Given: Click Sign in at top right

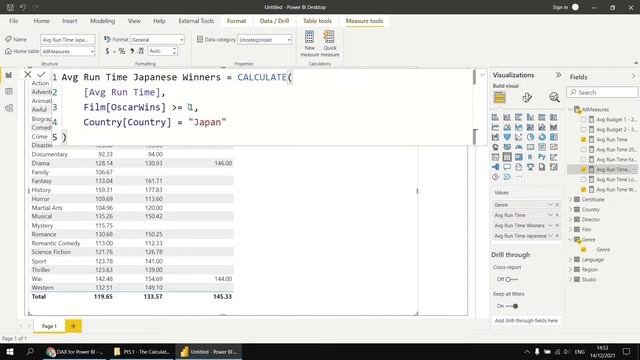Looking at the screenshot, I should click(560, 7).
